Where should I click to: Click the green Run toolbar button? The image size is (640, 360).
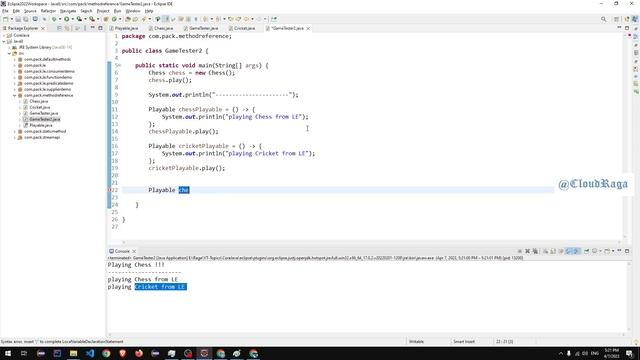pos(66,19)
